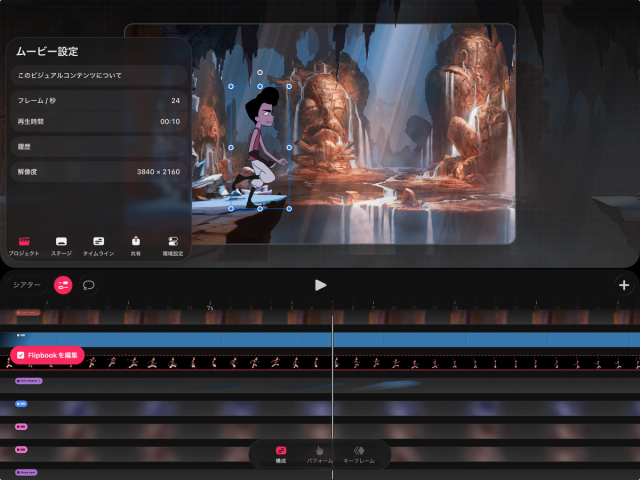This screenshot has width=640, height=480.
Task: Click the upper of the two pink track labels
Action: click(x=21, y=427)
